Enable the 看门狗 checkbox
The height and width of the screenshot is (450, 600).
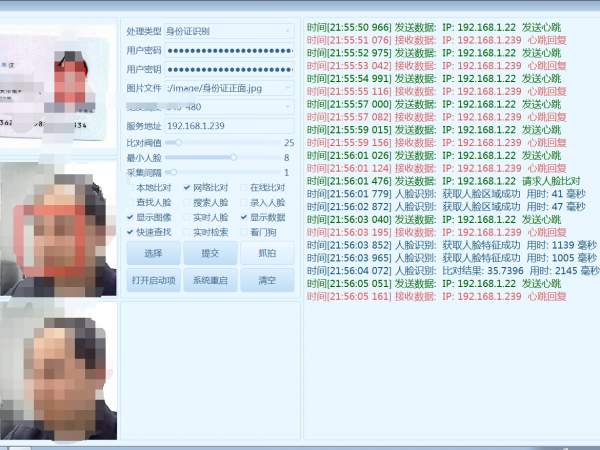tap(243, 232)
